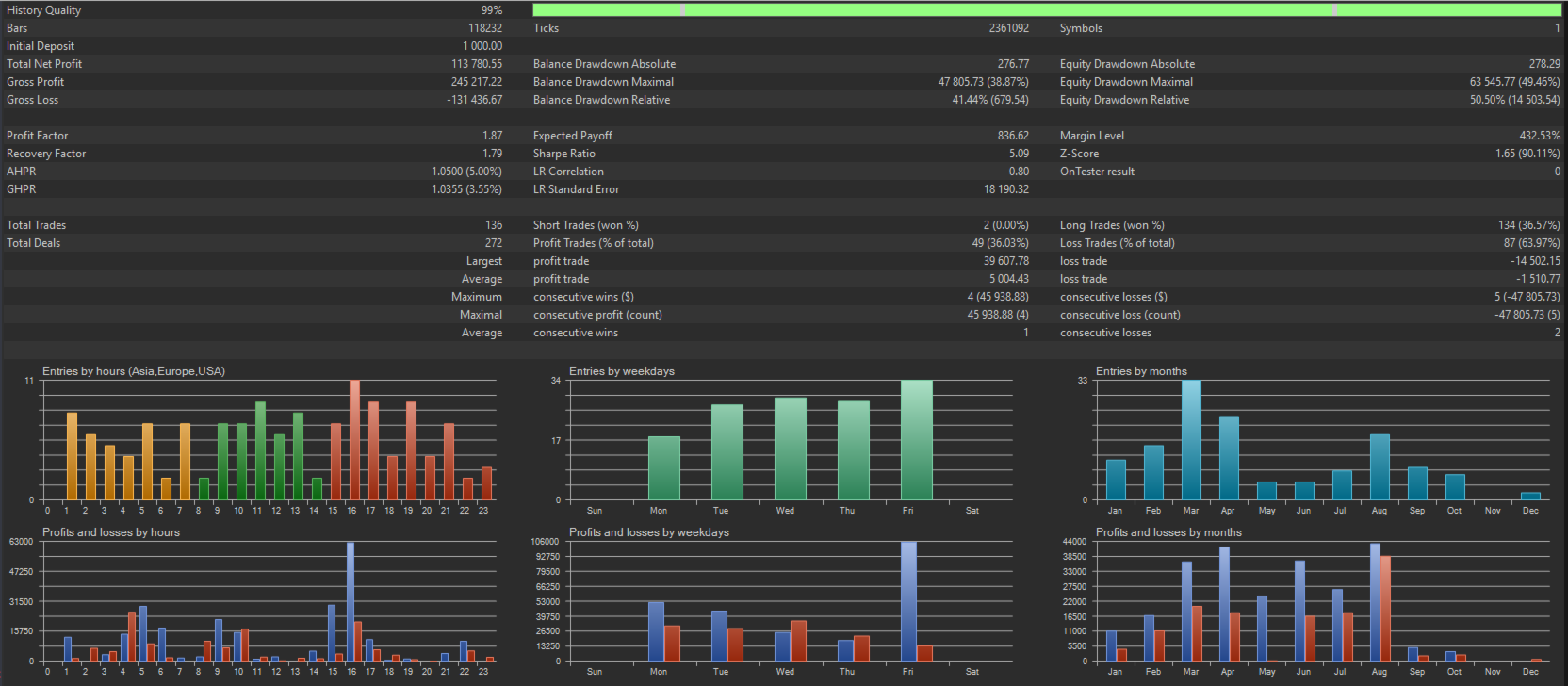This screenshot has height=686, width=1568.
Task: Select the Equity Drawdown Absolute value 278.29
Action: pos(1544,64)
